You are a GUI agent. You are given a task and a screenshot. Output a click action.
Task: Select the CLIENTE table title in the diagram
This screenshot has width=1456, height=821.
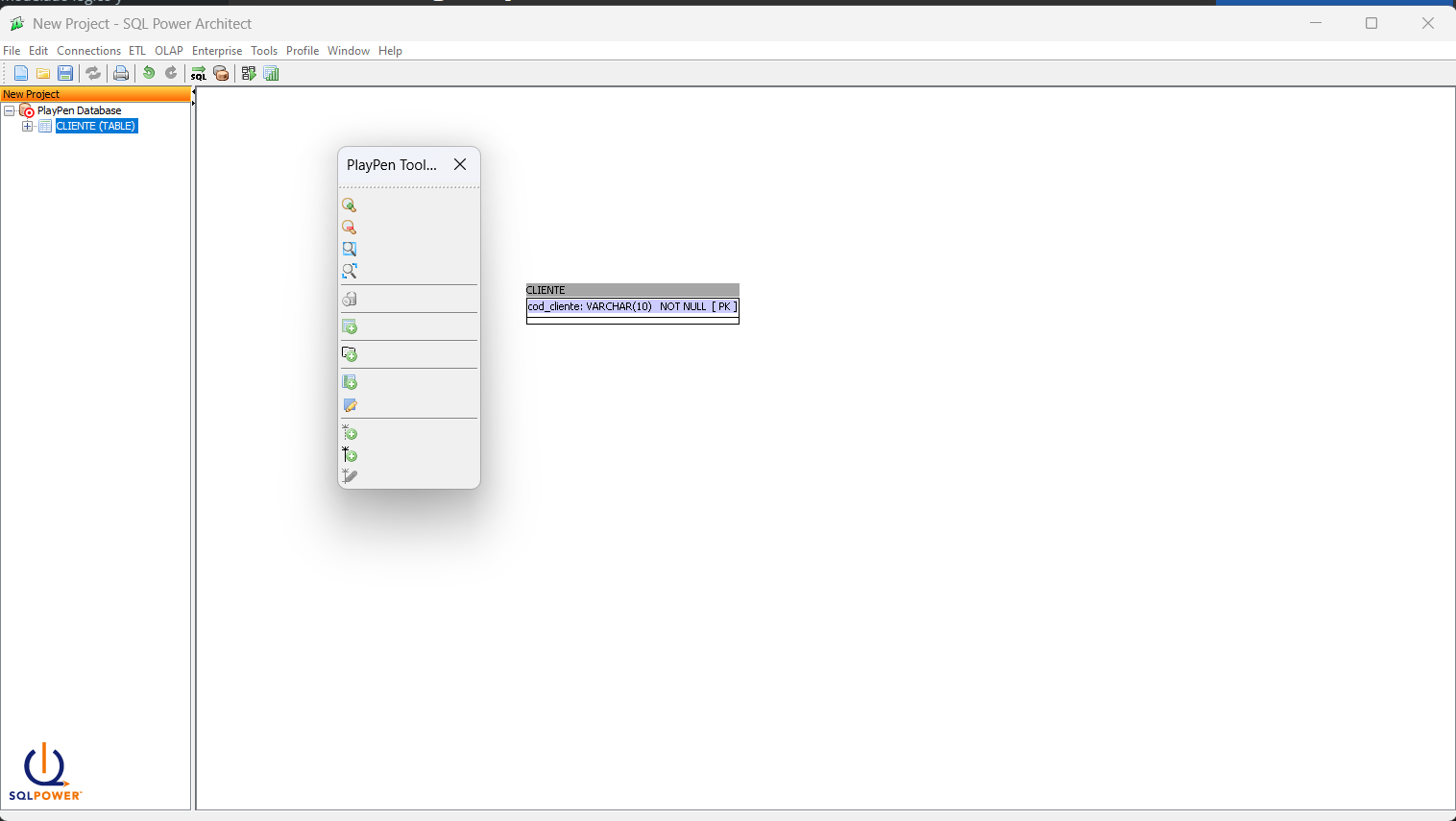pyautogui.click(x=633, y=290)
